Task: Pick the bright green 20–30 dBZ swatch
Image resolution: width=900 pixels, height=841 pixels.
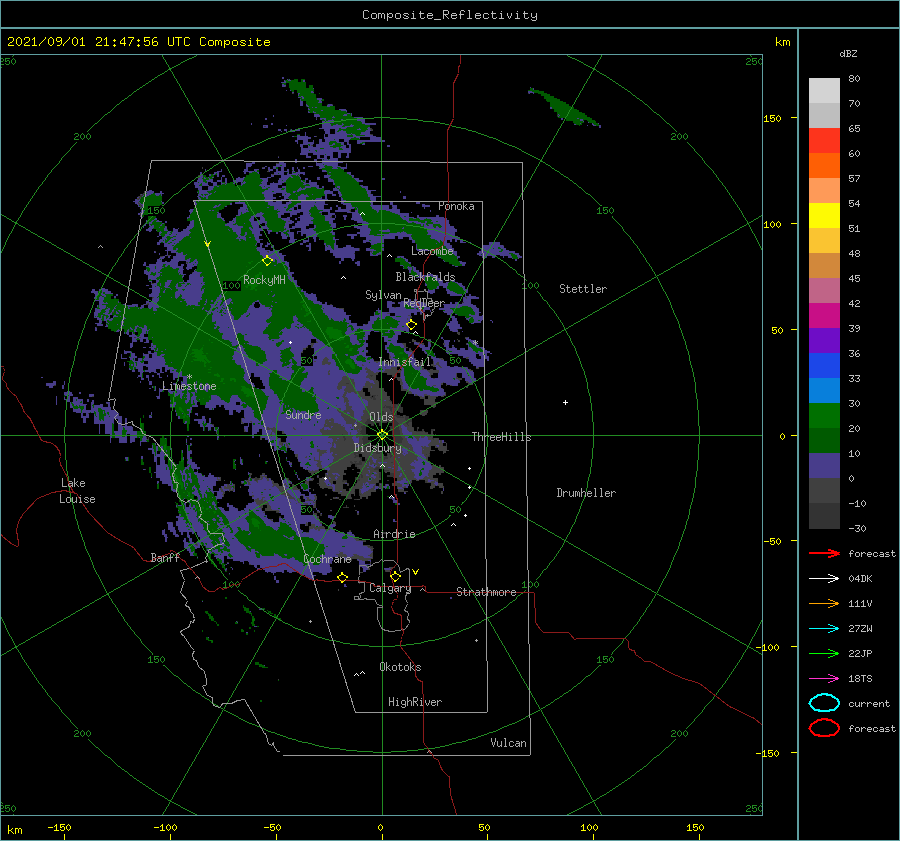Action: [x=824, y=416]
